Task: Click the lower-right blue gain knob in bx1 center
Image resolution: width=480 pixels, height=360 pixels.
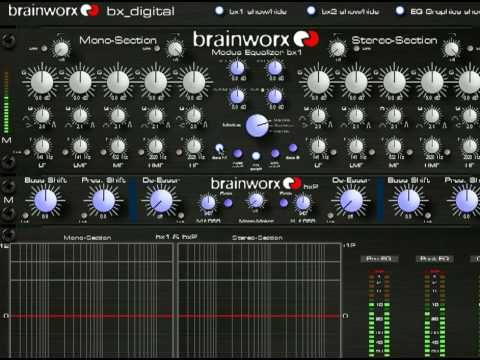Action: pyautogui.click(x=275, y=96)
